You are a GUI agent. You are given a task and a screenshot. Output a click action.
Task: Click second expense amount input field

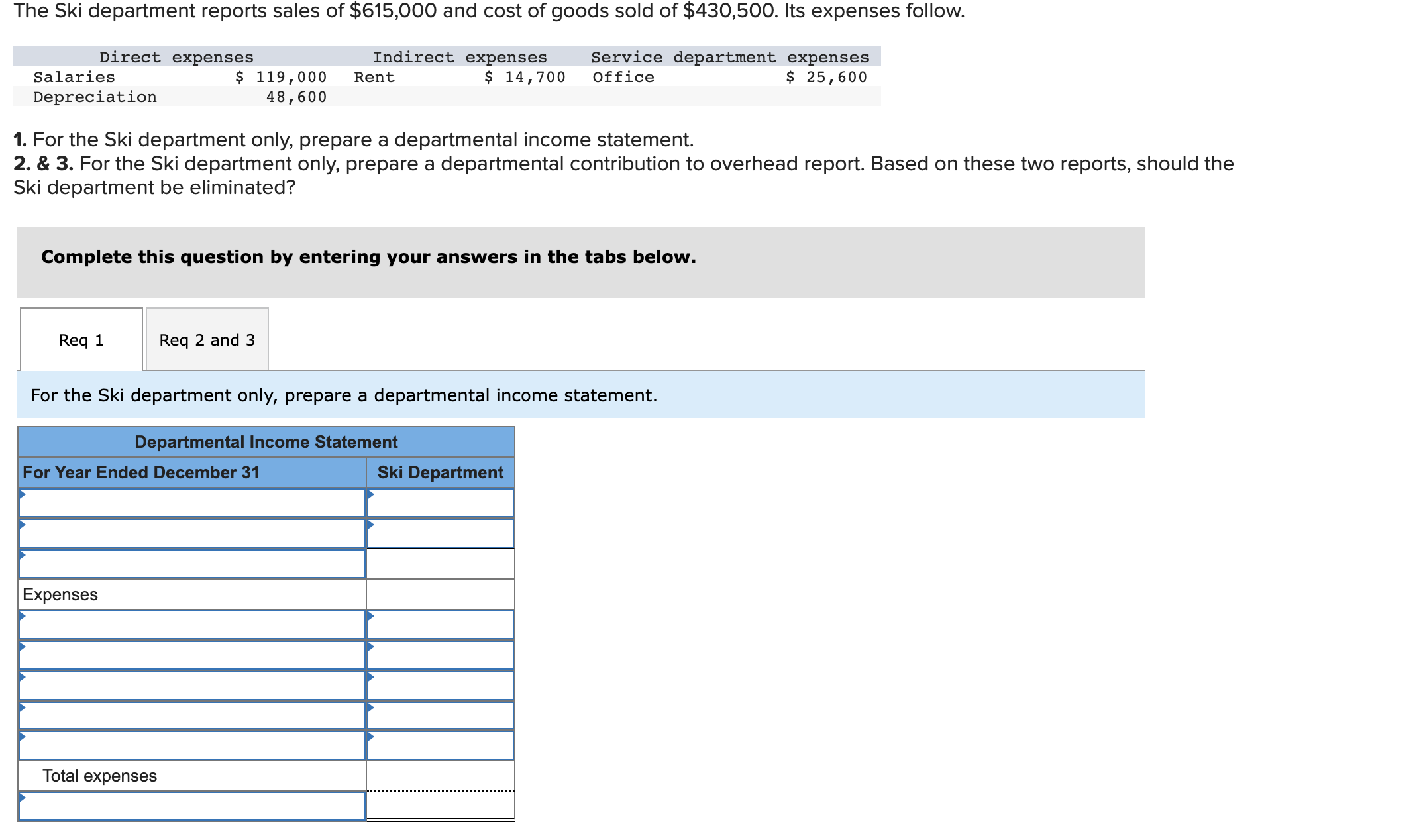click(441, 655)
